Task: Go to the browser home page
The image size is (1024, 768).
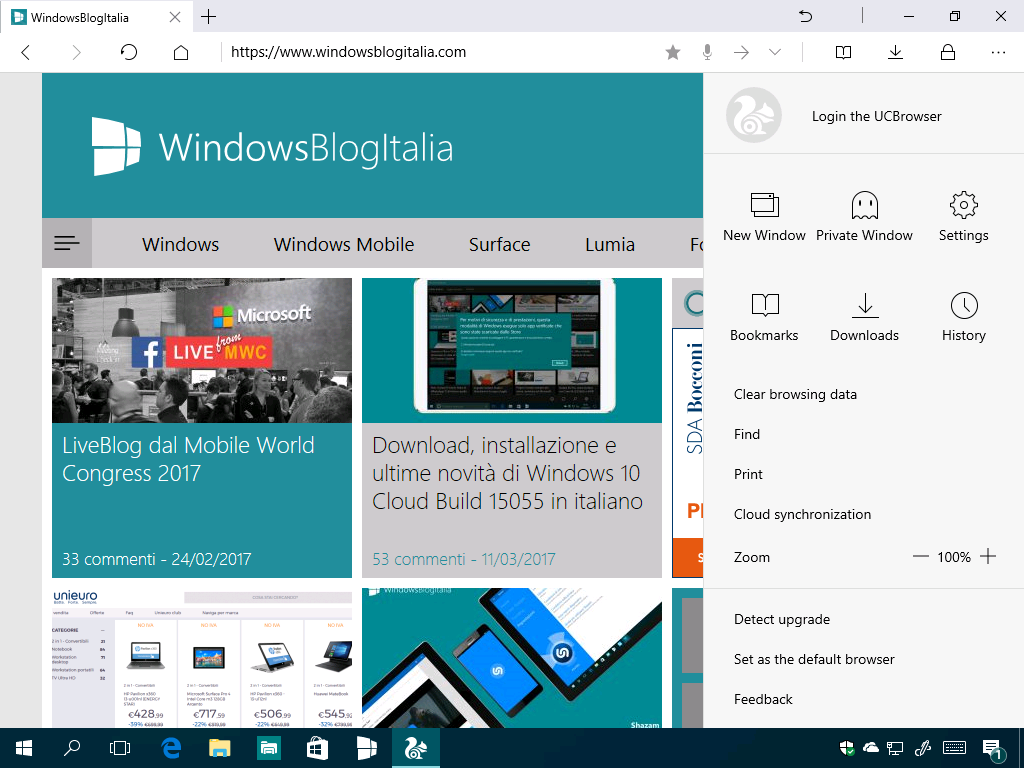Action: tap(181, 52)
